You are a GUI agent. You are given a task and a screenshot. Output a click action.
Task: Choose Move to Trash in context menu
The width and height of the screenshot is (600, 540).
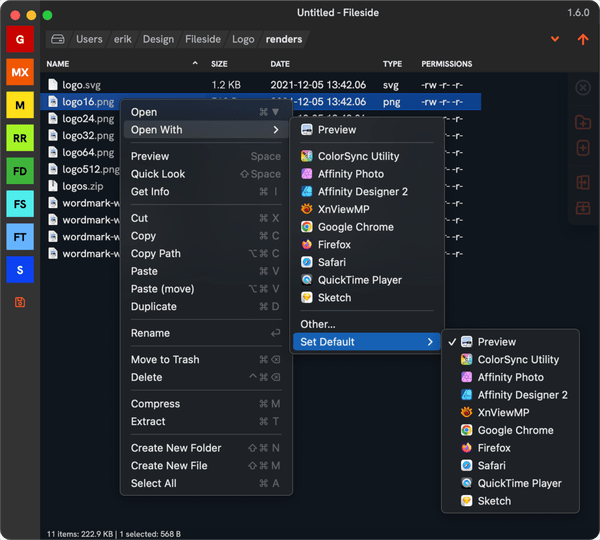pyautogui.click(x=206, y=359)
